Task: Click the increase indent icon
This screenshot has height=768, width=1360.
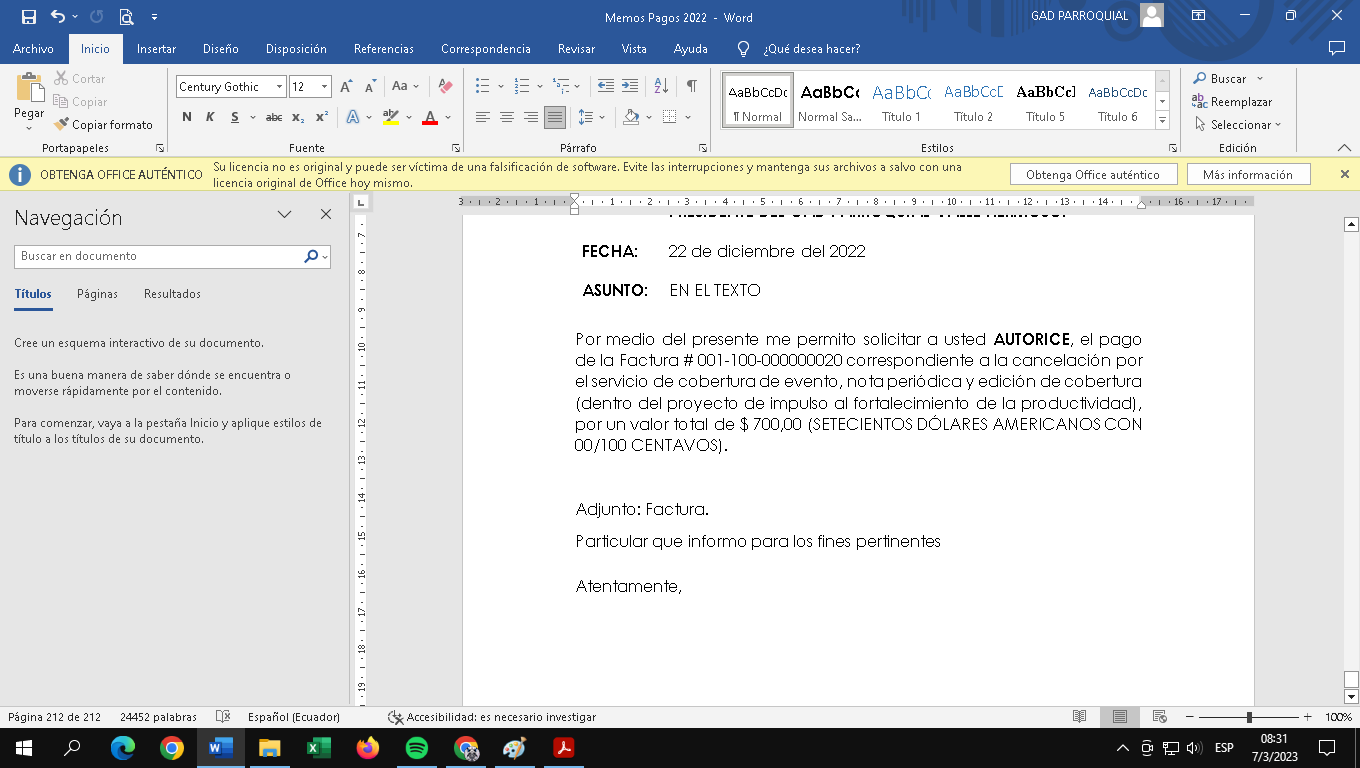Action: coord(630,87)
